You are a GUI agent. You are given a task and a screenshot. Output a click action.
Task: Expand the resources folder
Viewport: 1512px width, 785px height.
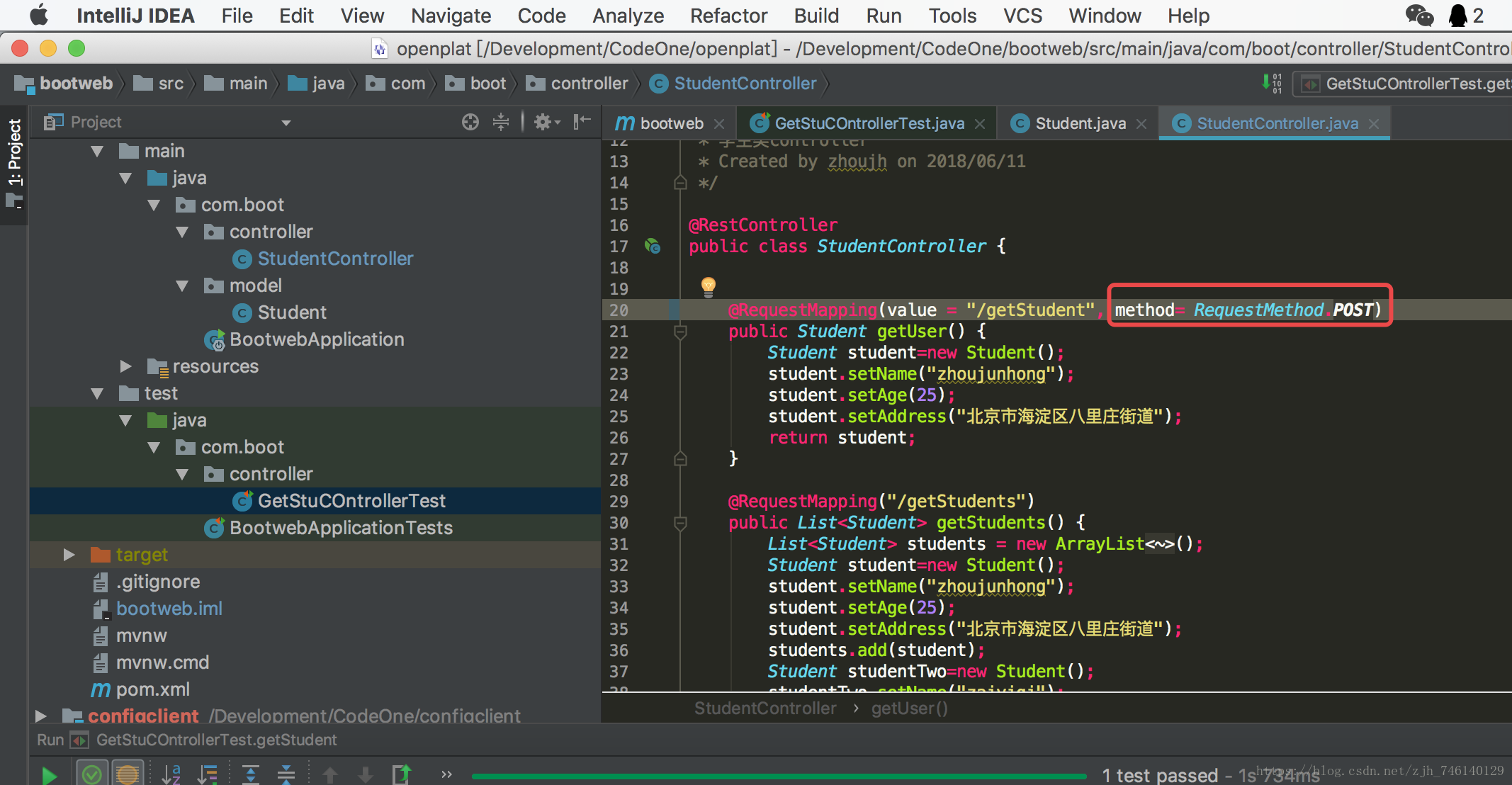tap(125, 366)
